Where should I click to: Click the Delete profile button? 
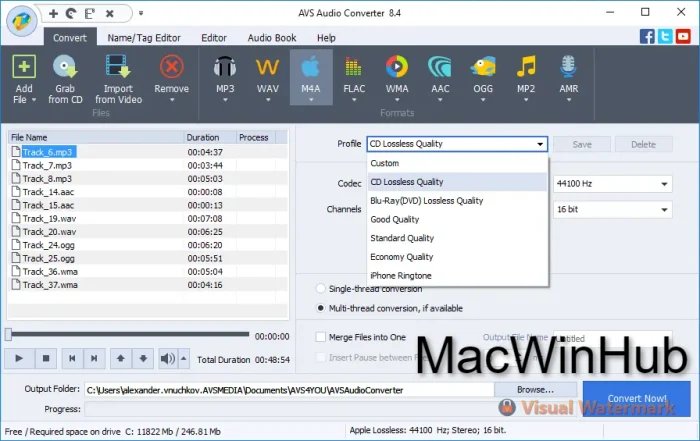[x=643, y=144]
